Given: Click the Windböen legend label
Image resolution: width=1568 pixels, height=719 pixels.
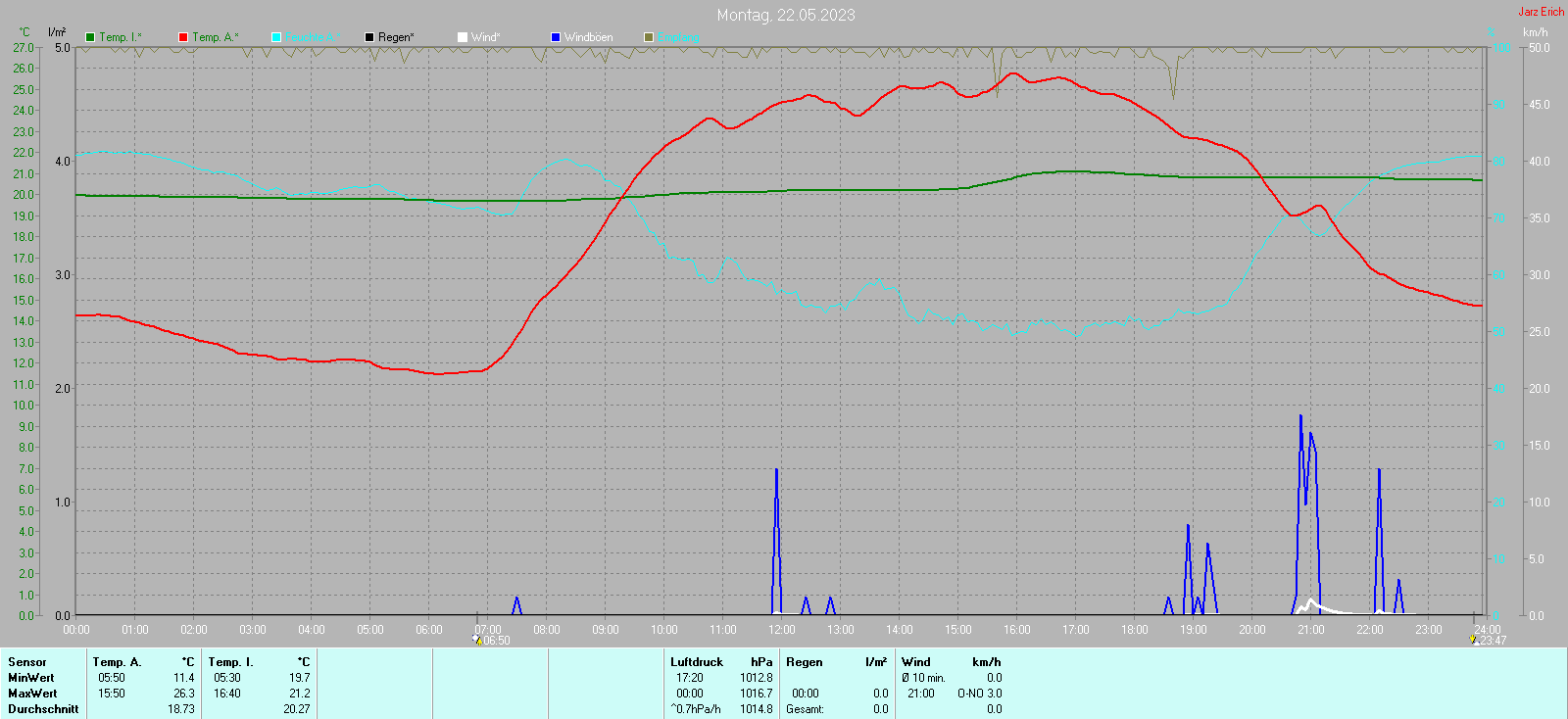Looking at the screenshot, I should pyautogui.click(x=588, y=37).
